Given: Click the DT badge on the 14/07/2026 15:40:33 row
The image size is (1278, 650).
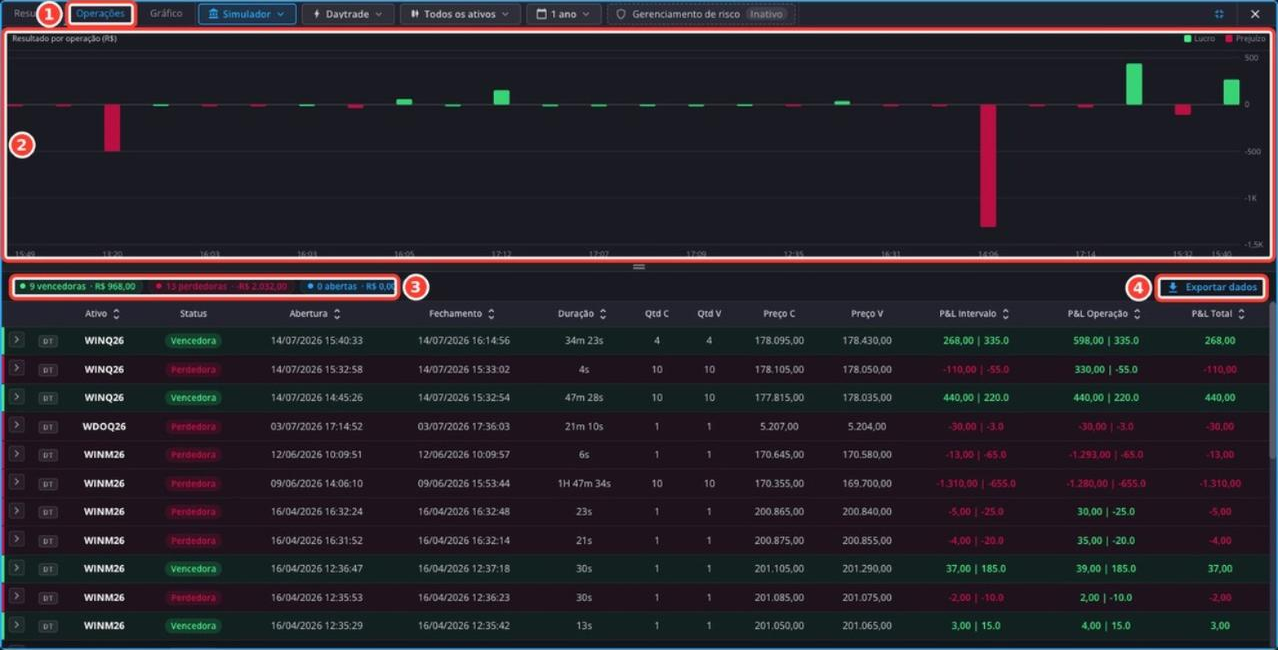Looking at the screenshot, I should pos(47,341).
